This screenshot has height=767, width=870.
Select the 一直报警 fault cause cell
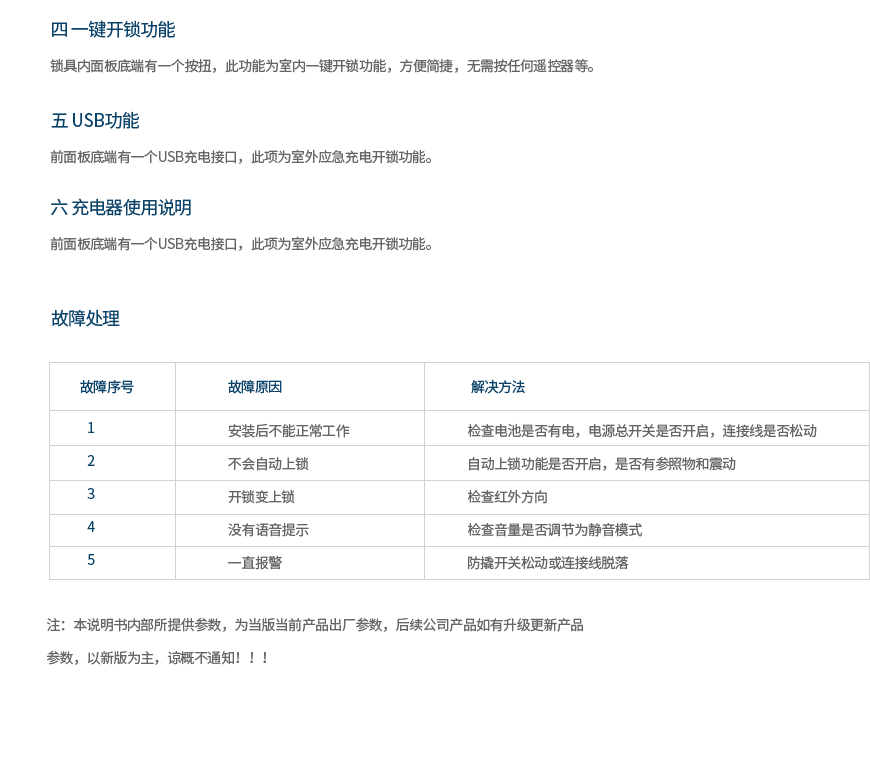pyautogui.click(x=255, y=563)
